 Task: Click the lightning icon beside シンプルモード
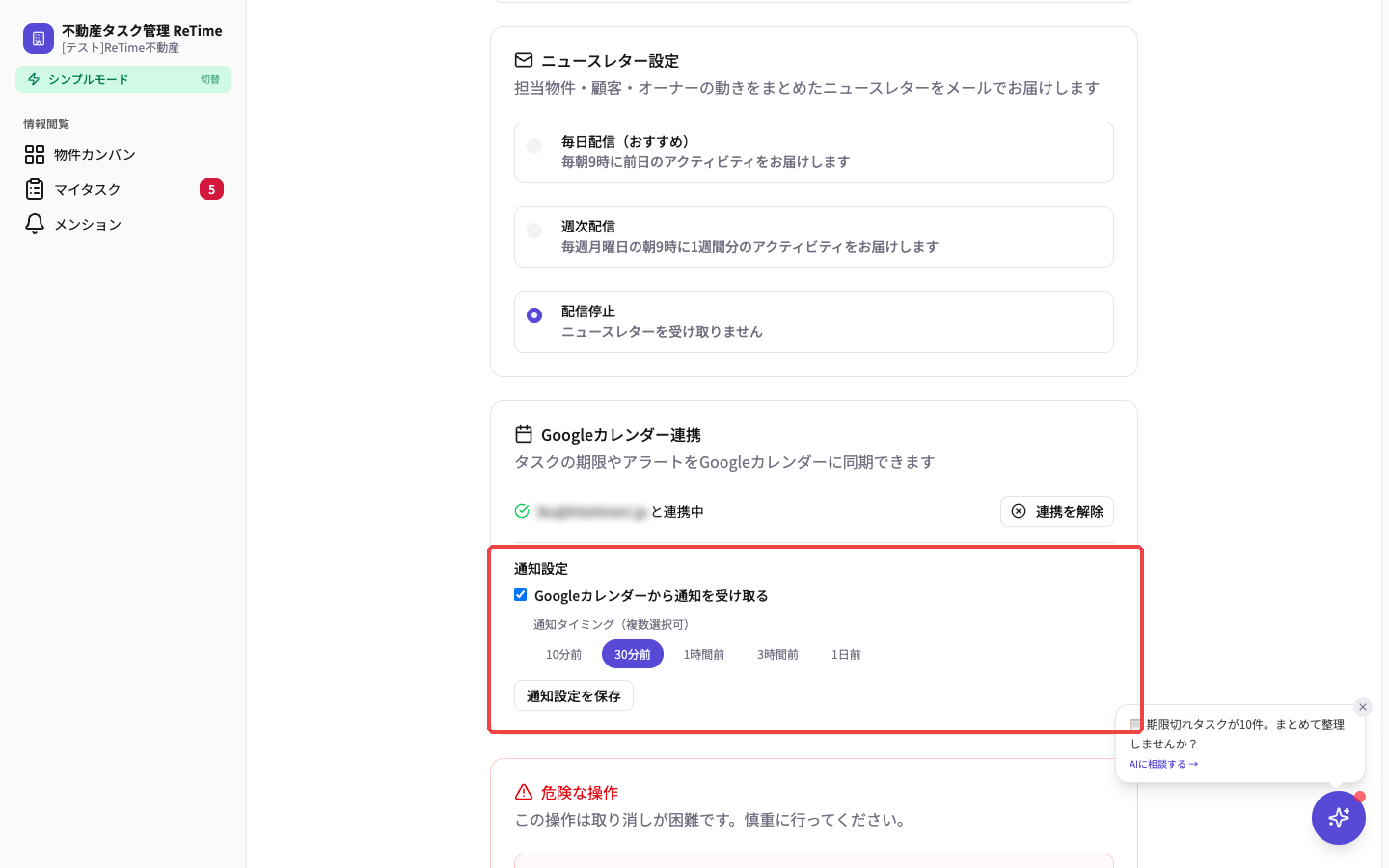tap(34, 79)
